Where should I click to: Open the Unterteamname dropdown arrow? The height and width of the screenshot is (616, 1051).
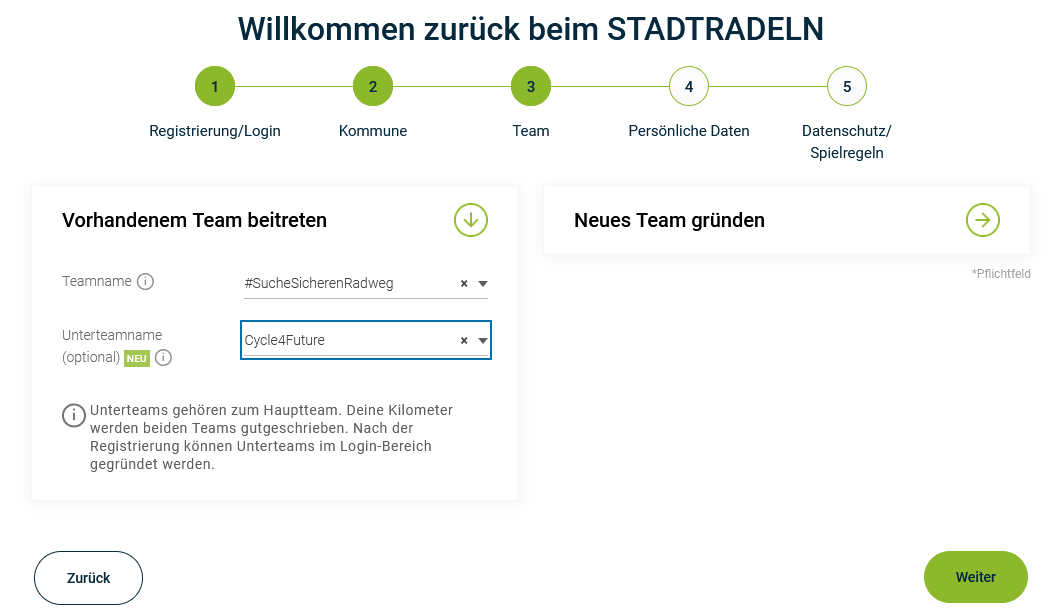pyautogui.click(x=482, y=341)
